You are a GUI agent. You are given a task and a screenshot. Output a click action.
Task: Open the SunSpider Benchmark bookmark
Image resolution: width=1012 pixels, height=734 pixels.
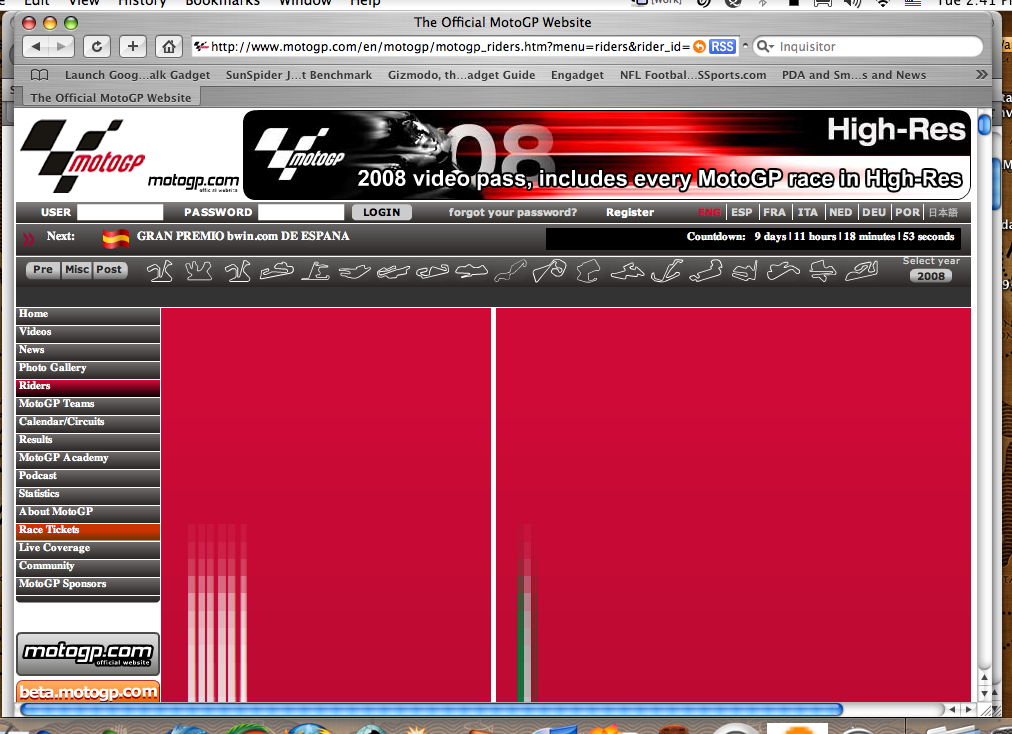click(x=299, y=75)
